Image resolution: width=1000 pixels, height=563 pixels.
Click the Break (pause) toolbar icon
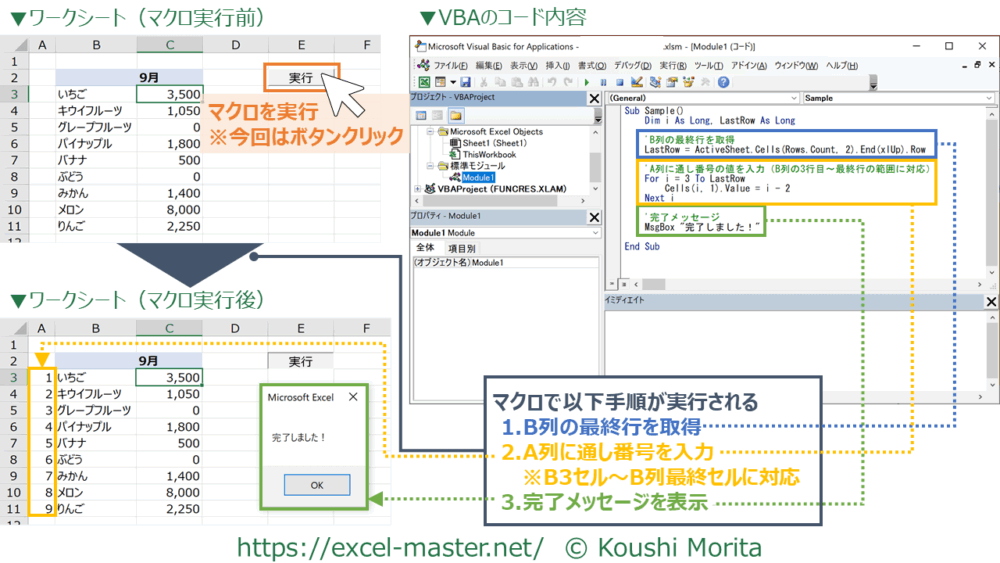(x=604, y=82)
